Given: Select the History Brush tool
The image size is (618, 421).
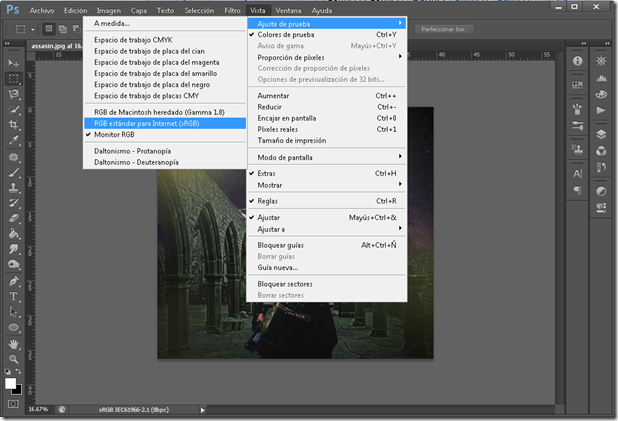Looking at the screenshot, I should click(x=14, y=203).
